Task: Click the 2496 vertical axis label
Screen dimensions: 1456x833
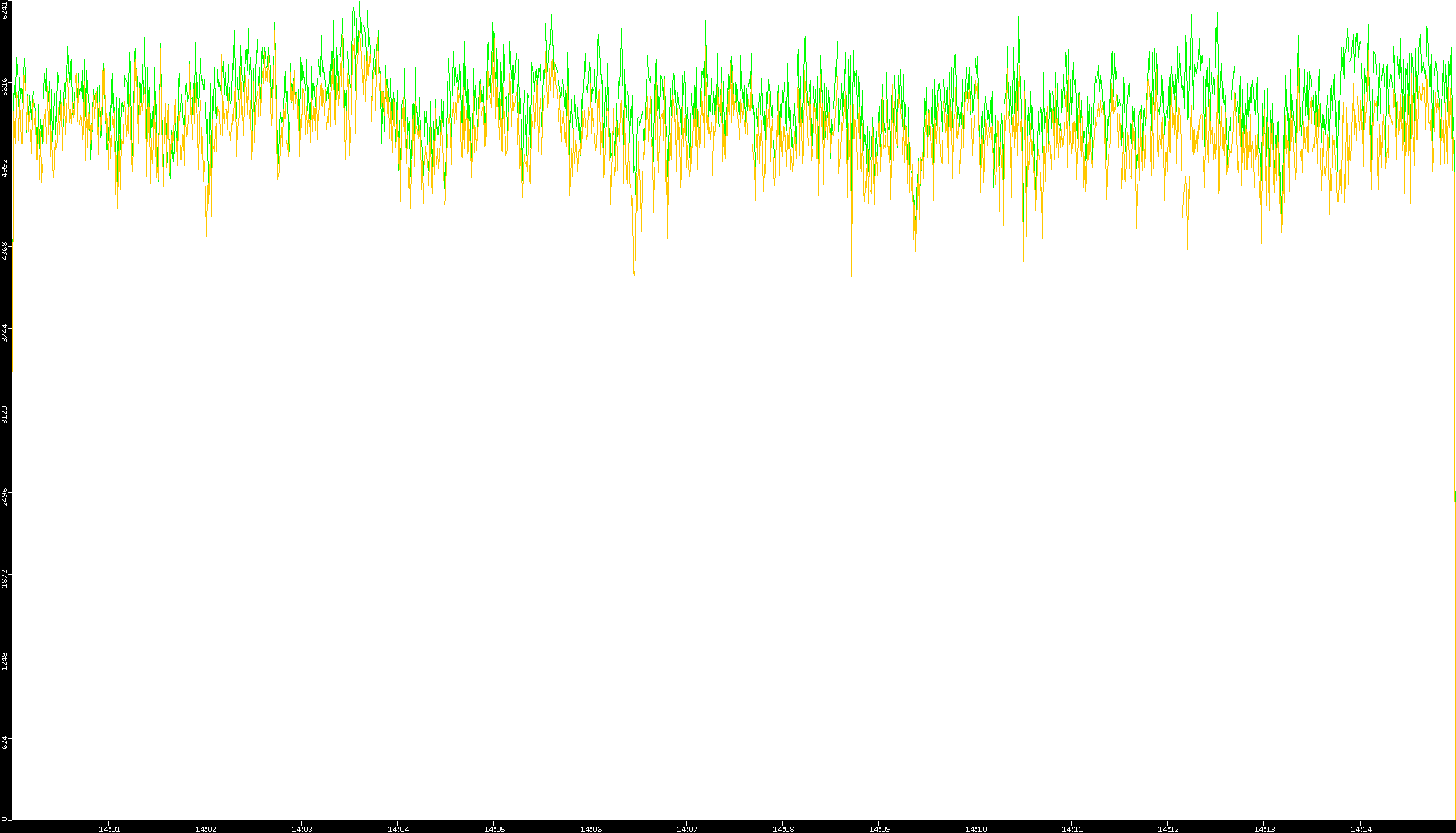Action: 6,496
